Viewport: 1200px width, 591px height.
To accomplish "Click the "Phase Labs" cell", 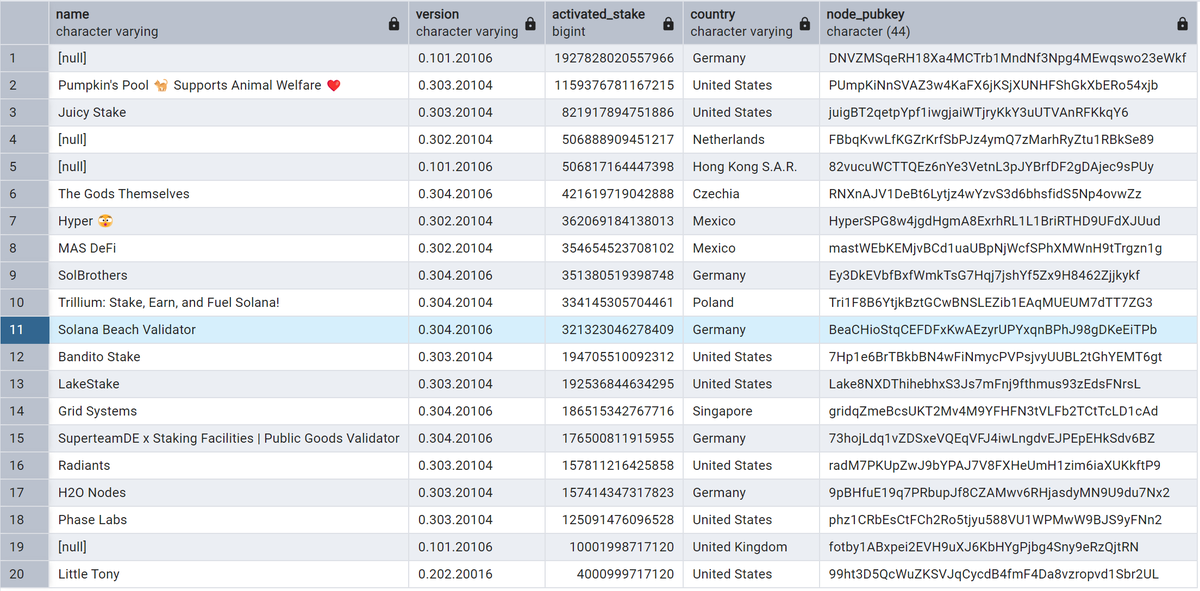I will pyautogui.click(x=228, y=520).
